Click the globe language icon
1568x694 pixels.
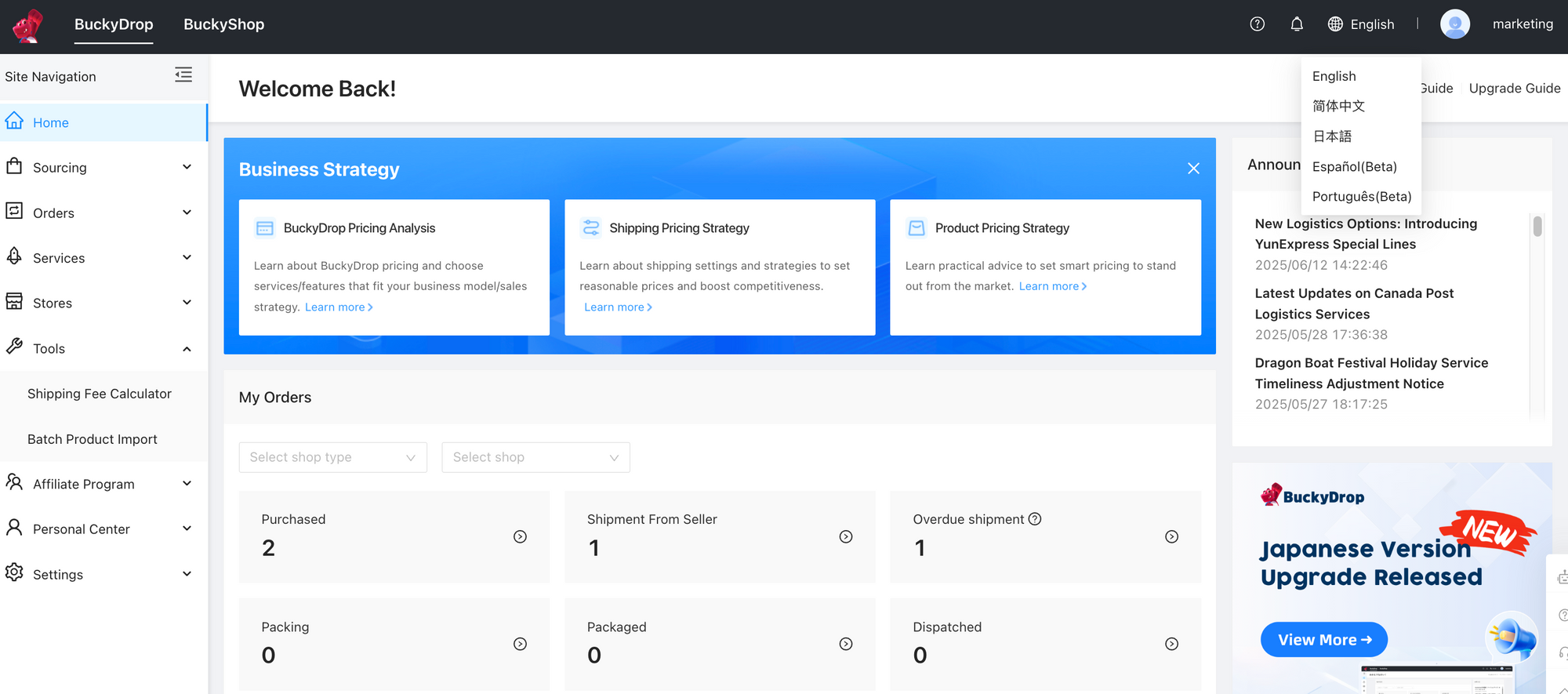pos(1335,24)
